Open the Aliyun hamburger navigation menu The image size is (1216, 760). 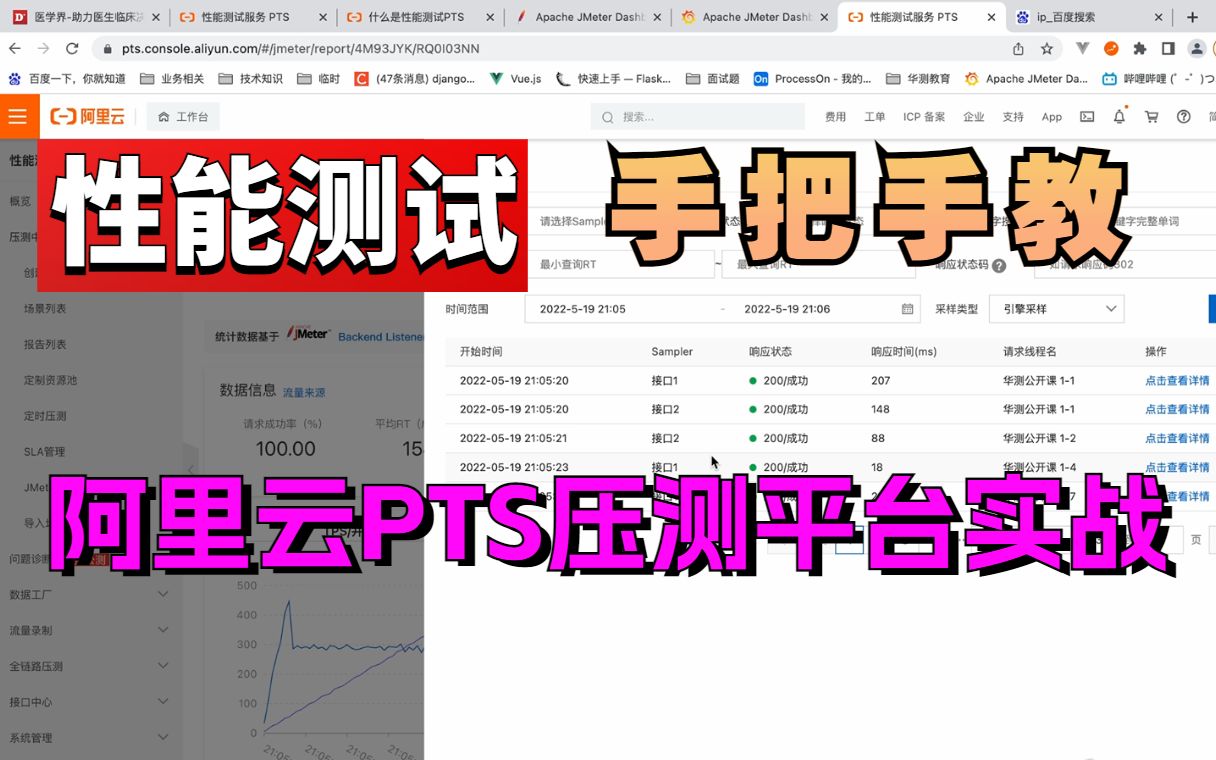(18, 117)
